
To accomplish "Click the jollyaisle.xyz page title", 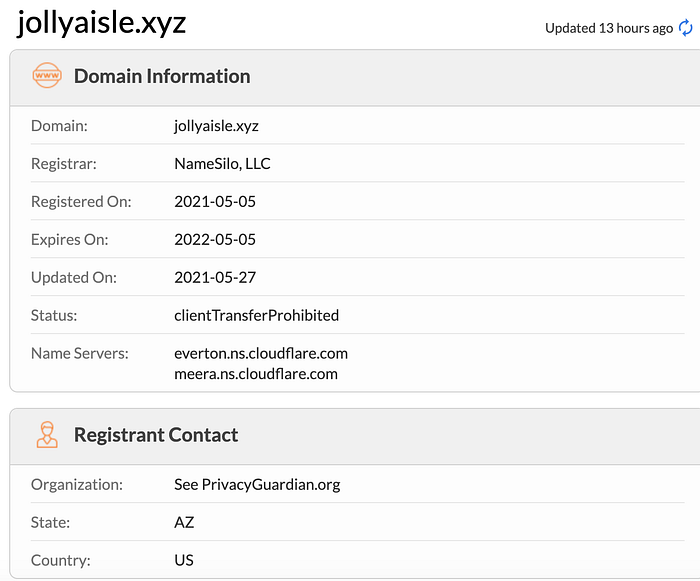I will [102, 24].
